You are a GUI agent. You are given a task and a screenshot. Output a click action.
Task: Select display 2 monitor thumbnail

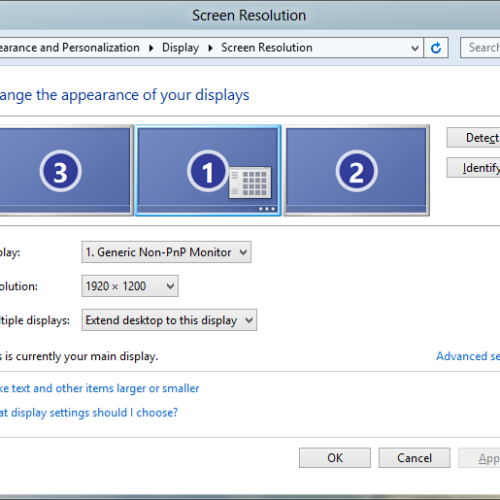point(356,171)
